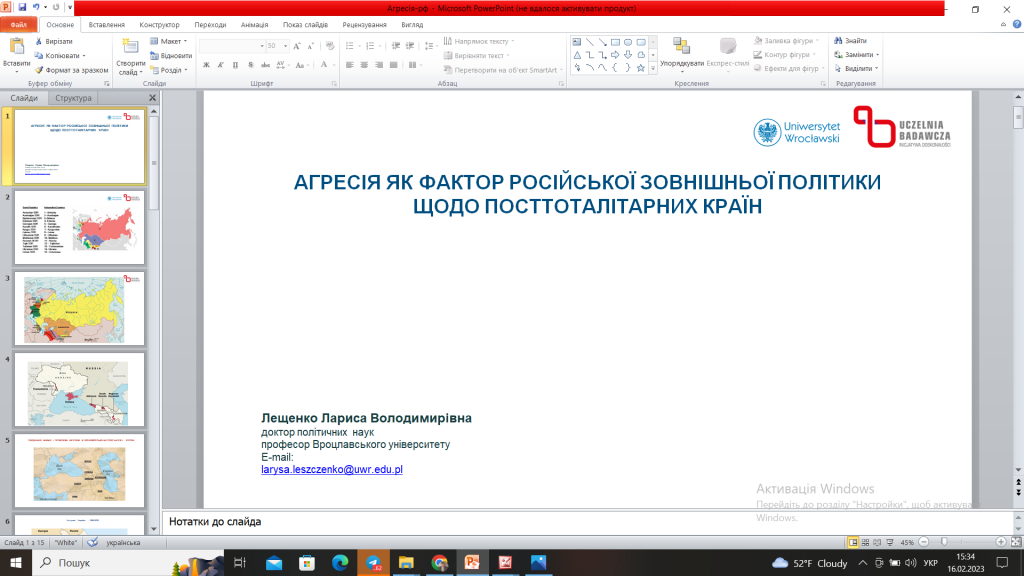1024x576 pixels.
Task: Click the Reset slide (Відновити) button
Action: (170, 56)
